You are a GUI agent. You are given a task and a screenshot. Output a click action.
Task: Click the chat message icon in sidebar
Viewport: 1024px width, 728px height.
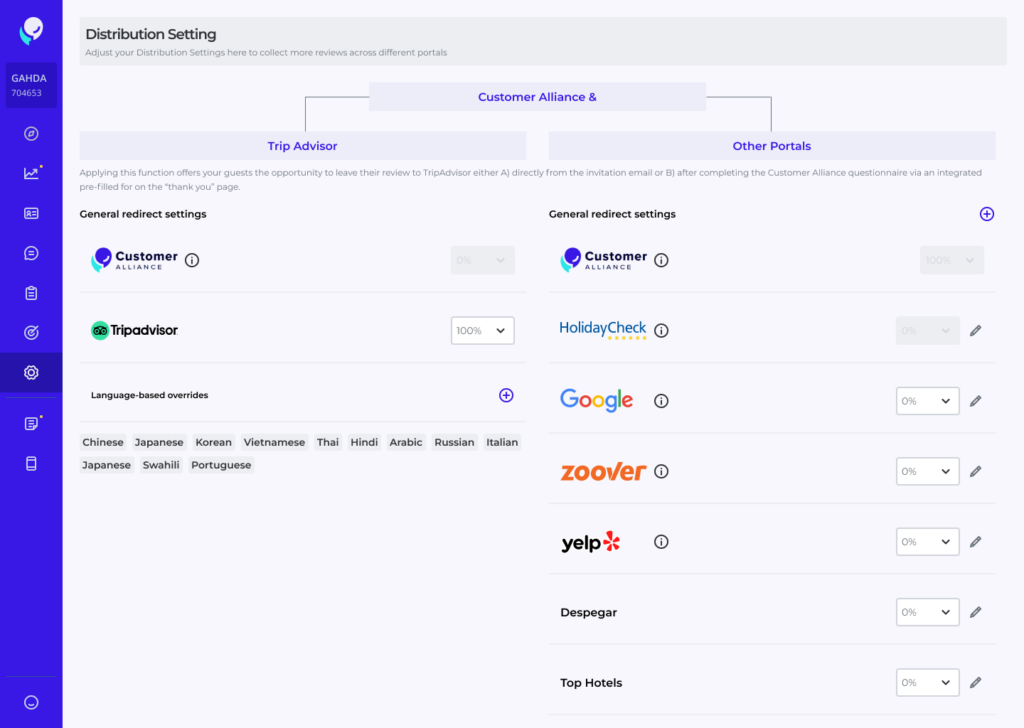(x=31, y=253)
